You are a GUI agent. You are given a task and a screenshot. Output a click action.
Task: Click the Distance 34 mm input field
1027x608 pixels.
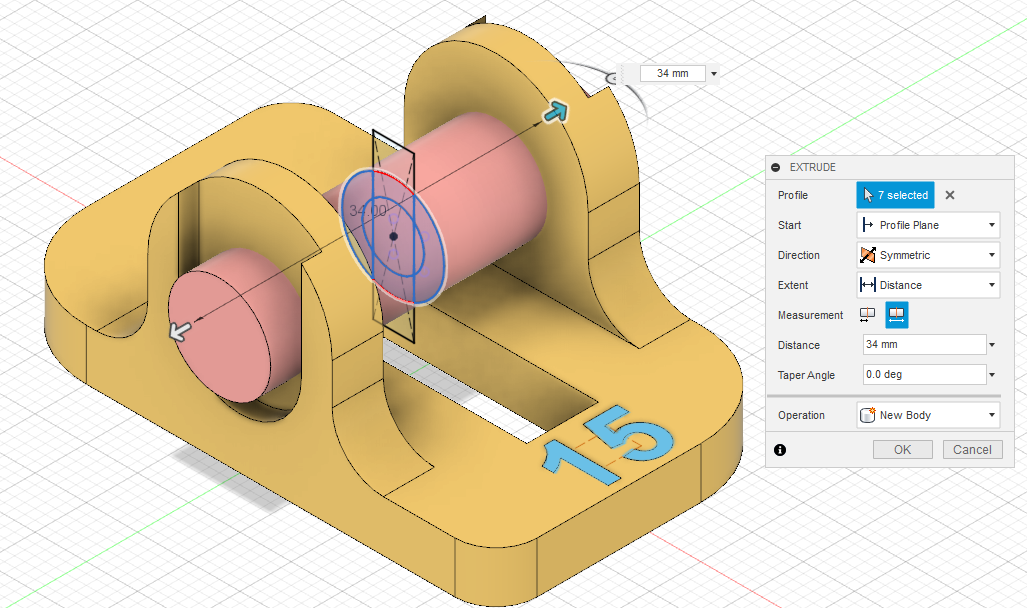coord(924,345)
